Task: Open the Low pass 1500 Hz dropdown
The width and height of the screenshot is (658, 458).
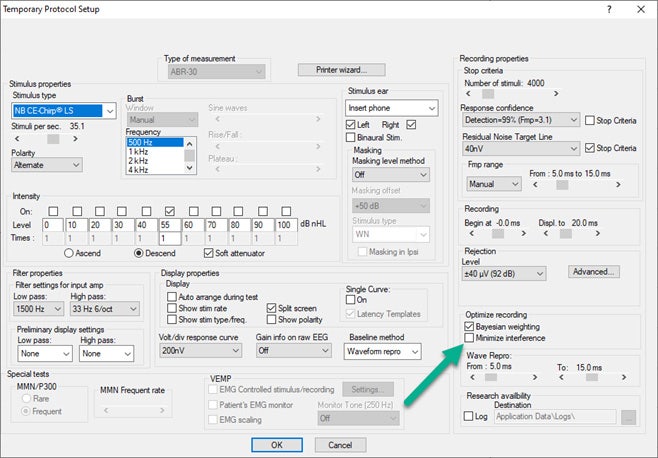Action: click(x=38, y=309)
